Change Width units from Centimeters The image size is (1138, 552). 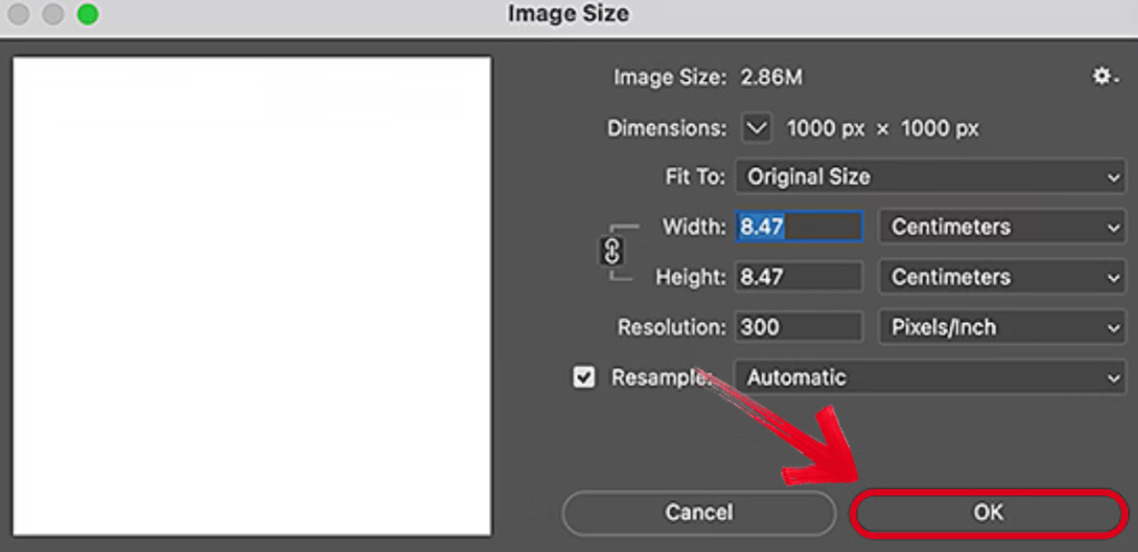tap(1002, 227)
